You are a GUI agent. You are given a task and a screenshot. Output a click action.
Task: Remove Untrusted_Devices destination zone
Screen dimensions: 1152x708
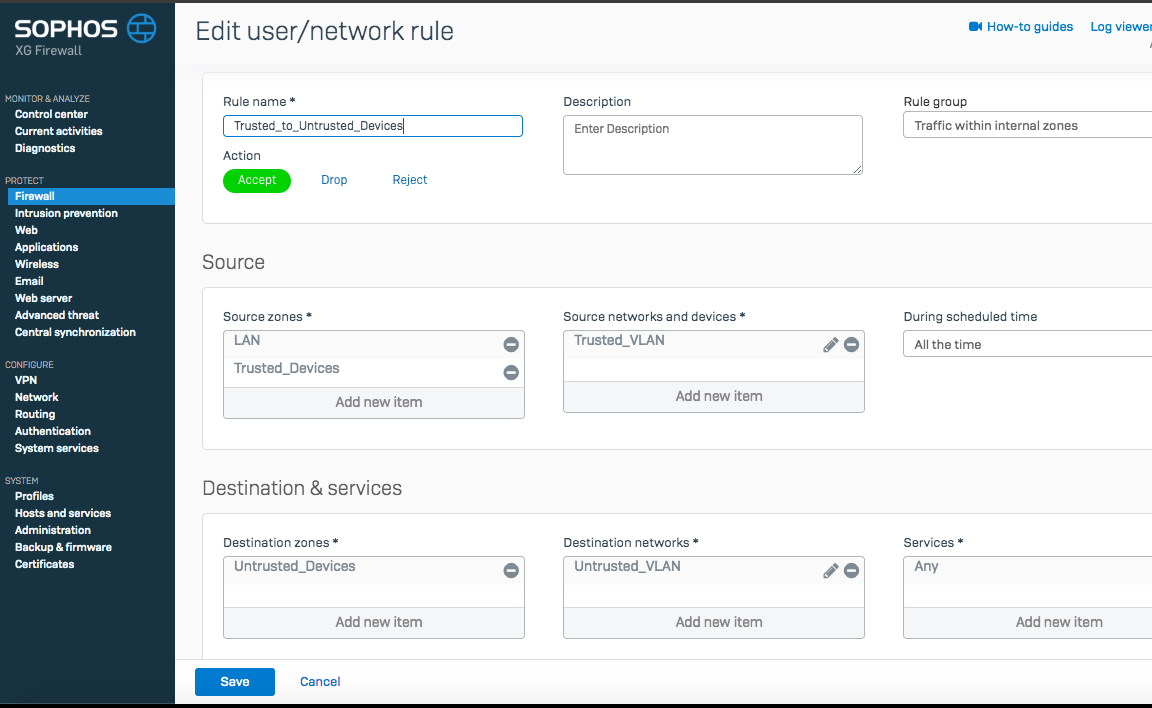pyautogui.click(x=511, y=571)
